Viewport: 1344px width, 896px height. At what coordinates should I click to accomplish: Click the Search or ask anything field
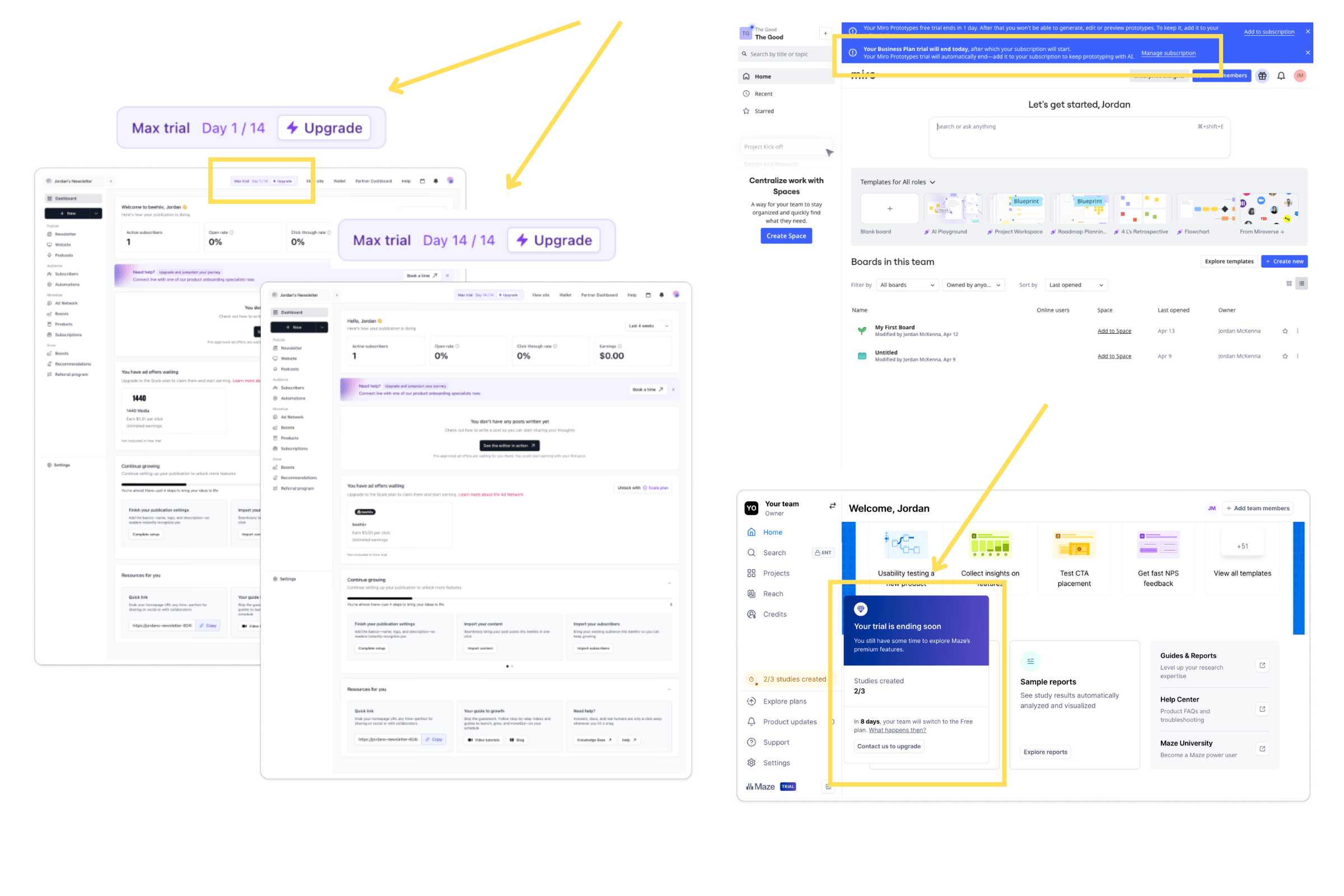(1079, 138)
